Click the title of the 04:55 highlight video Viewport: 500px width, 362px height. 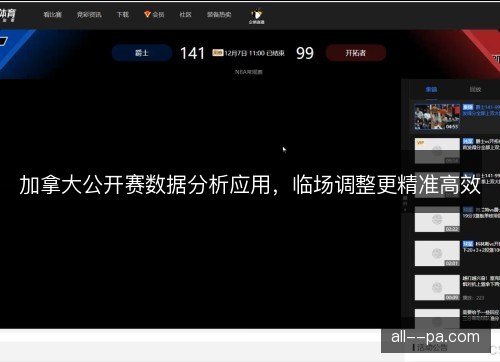(481, 110)
